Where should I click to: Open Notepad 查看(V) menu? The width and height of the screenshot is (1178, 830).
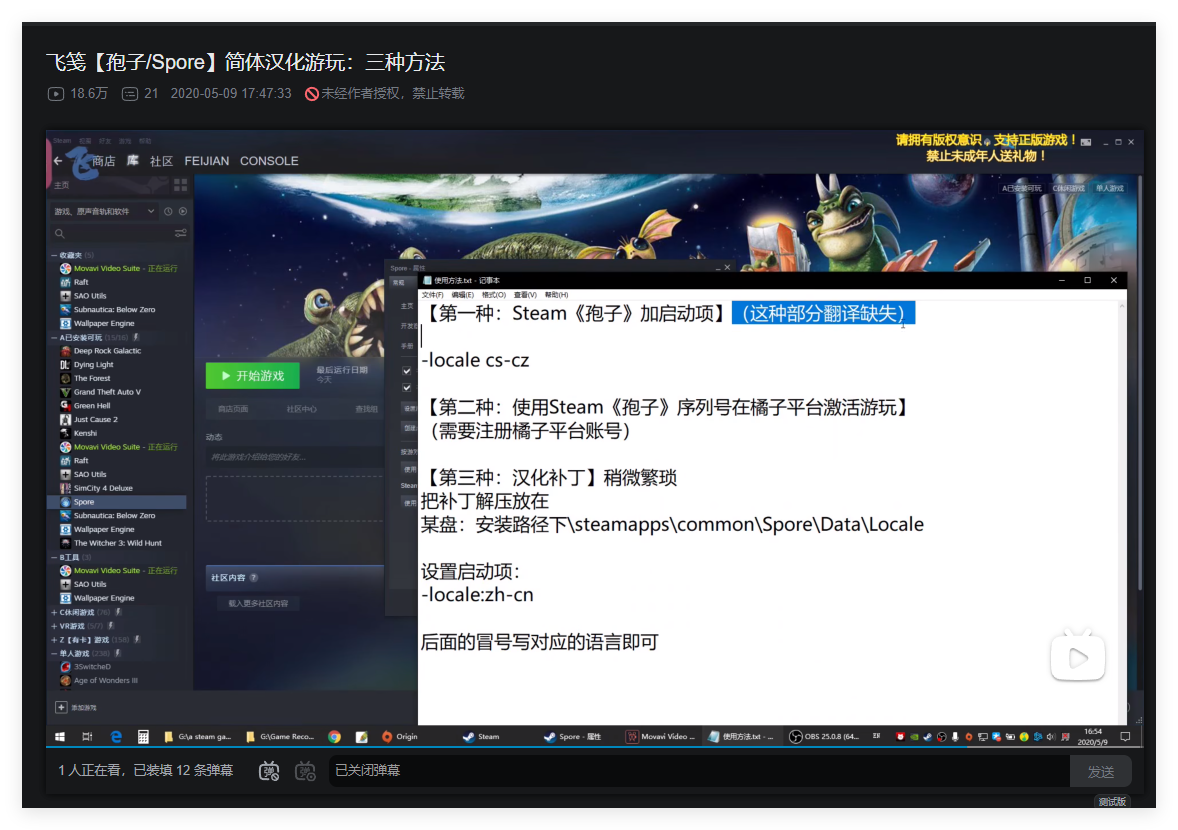pyautogui.click(x=526, y=295)
